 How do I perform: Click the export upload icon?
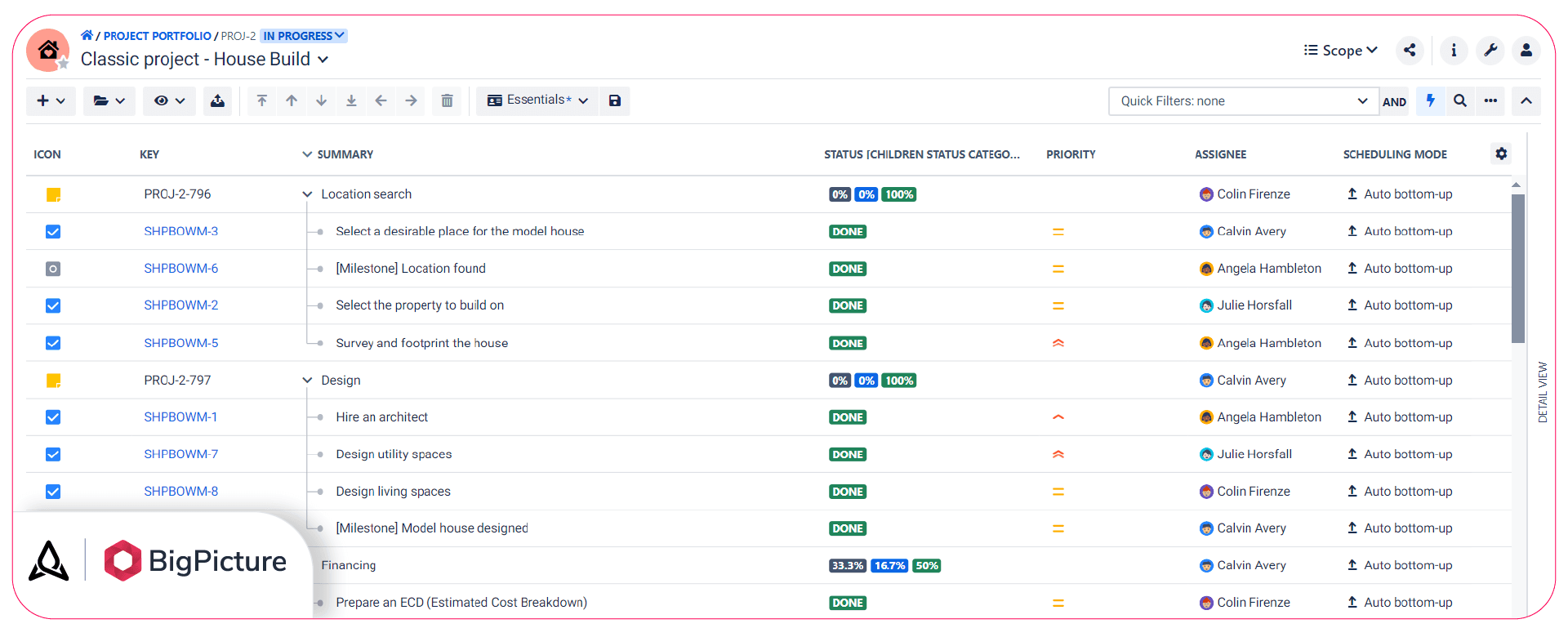click(217, 100)
